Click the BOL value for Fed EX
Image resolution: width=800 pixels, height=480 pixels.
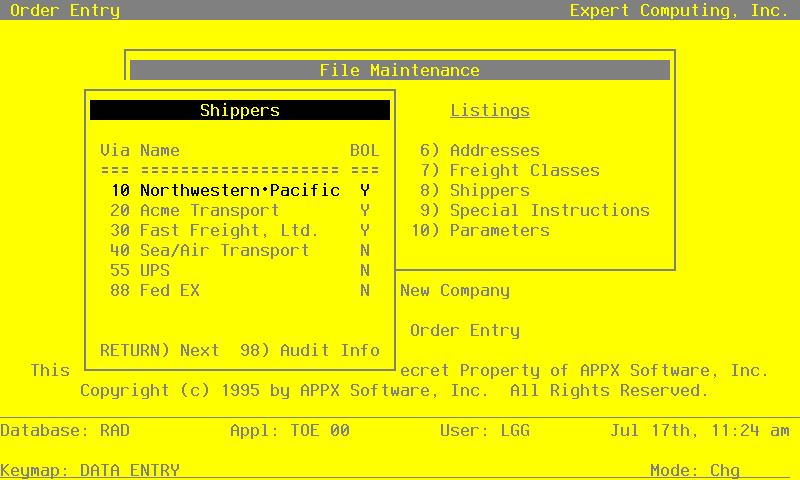(x=365, y=290)
